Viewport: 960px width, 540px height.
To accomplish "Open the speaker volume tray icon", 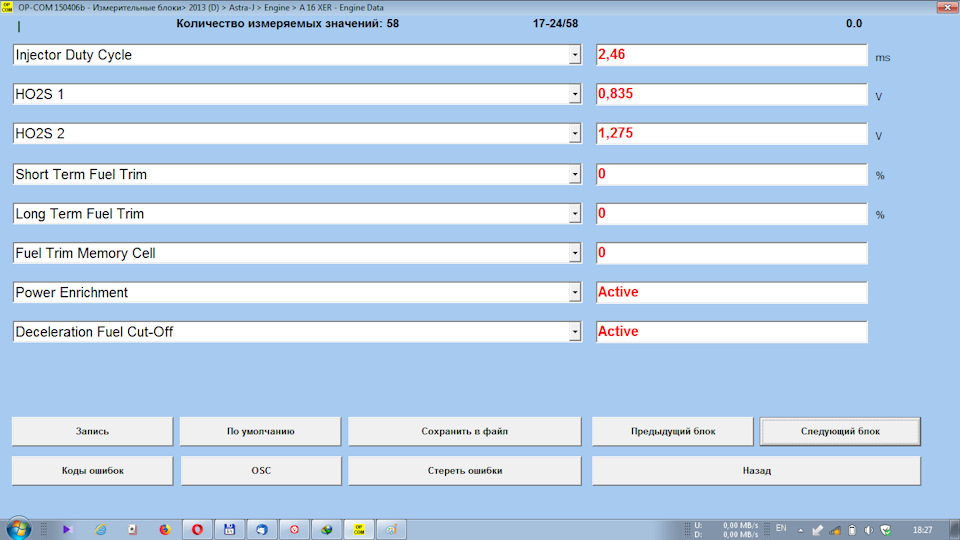I will tap(868, 530).
